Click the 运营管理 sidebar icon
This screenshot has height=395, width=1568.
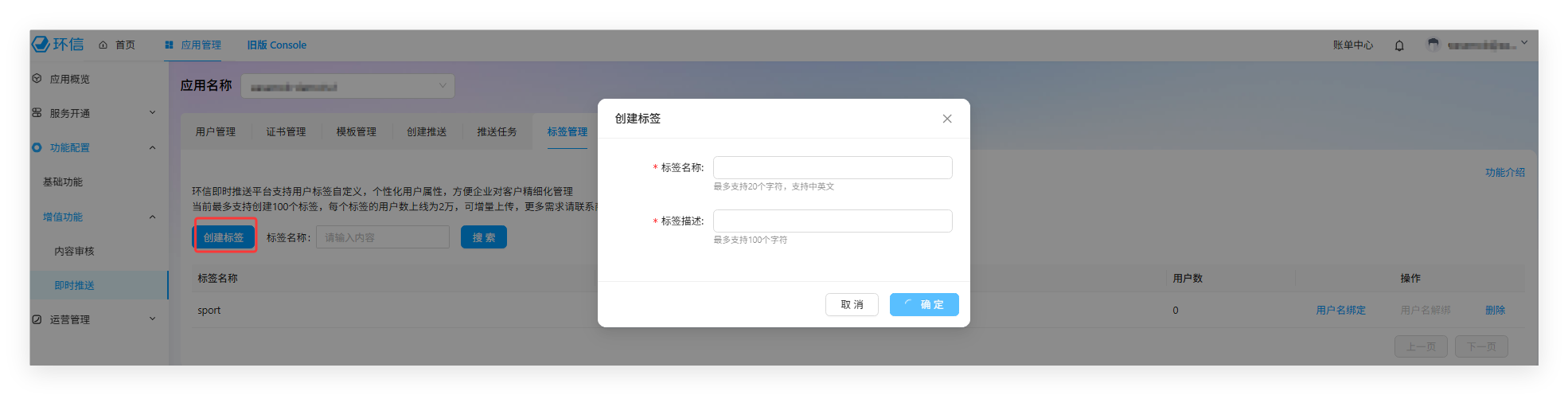tap(37, 319)
